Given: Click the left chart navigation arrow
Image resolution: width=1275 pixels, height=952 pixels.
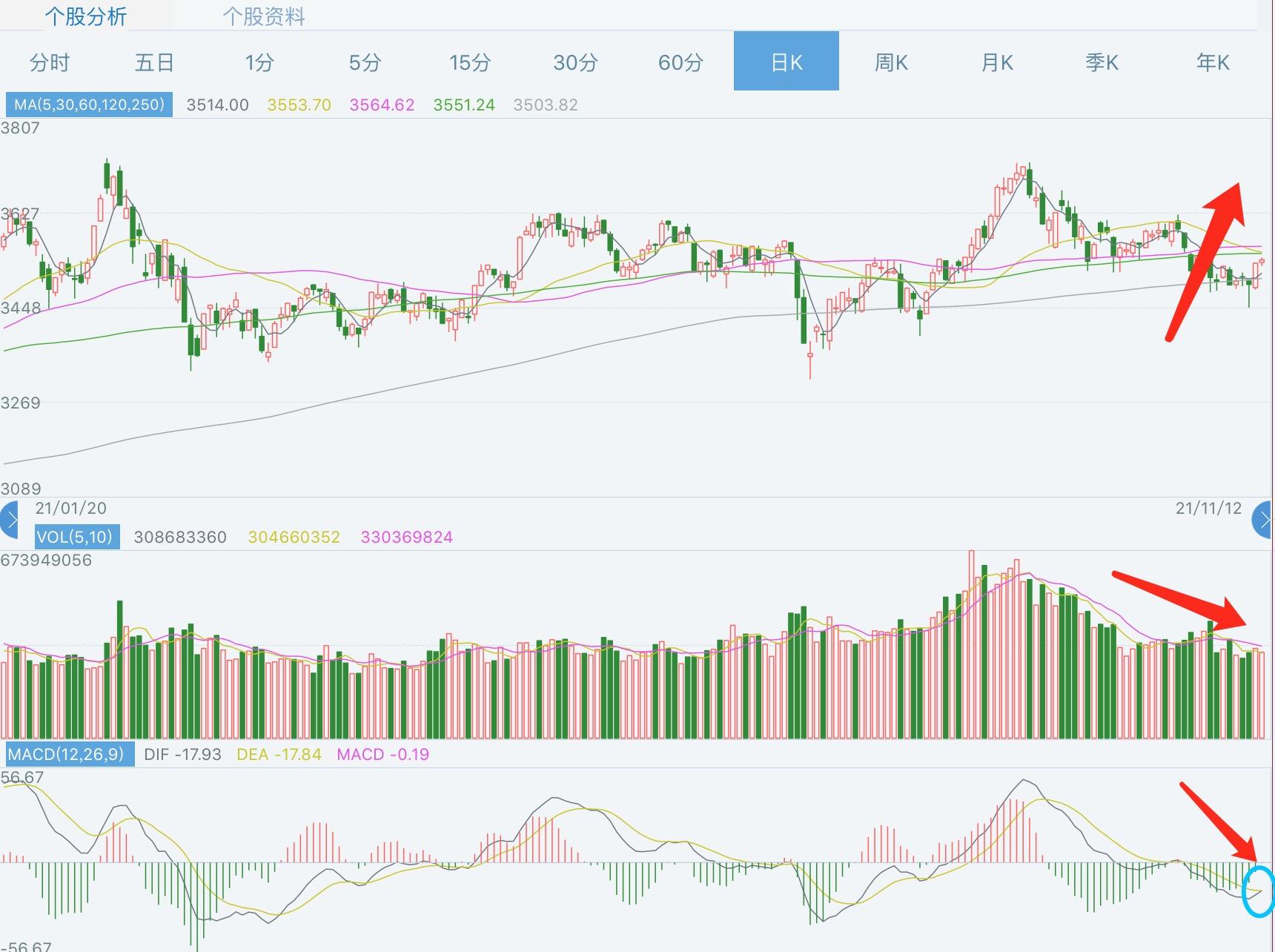Looking at the screenshot, I should pyautogui.click(x=9, y=520).
